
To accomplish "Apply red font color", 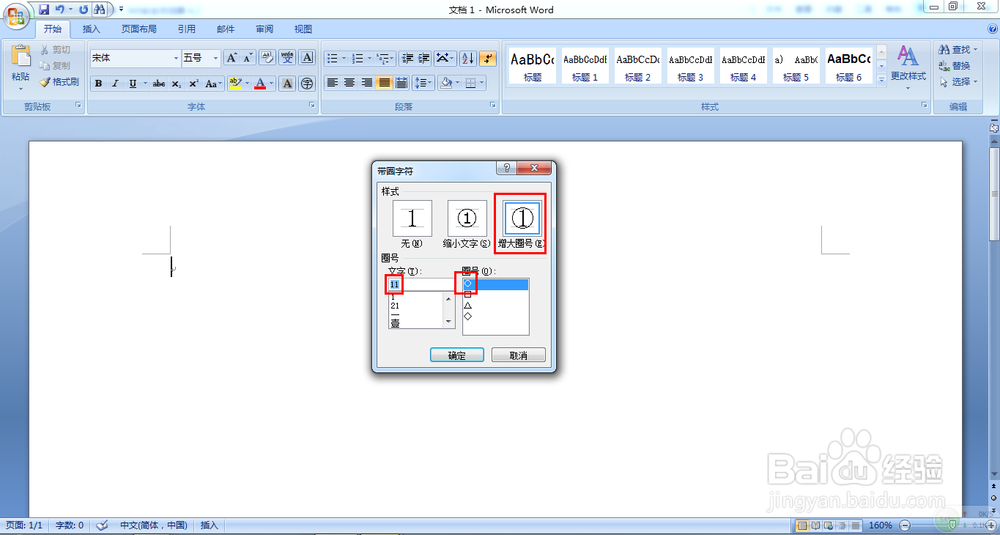I will [x=260, y=84].
